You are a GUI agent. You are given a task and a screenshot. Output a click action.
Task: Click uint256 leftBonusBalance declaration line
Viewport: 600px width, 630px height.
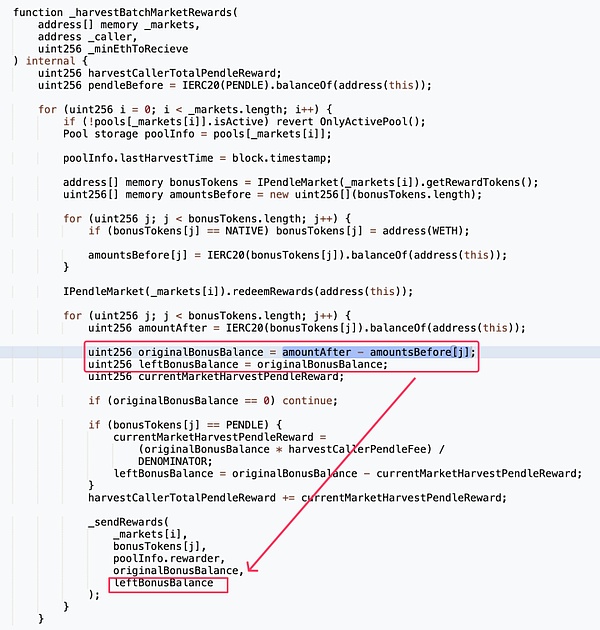pos(238,364)
